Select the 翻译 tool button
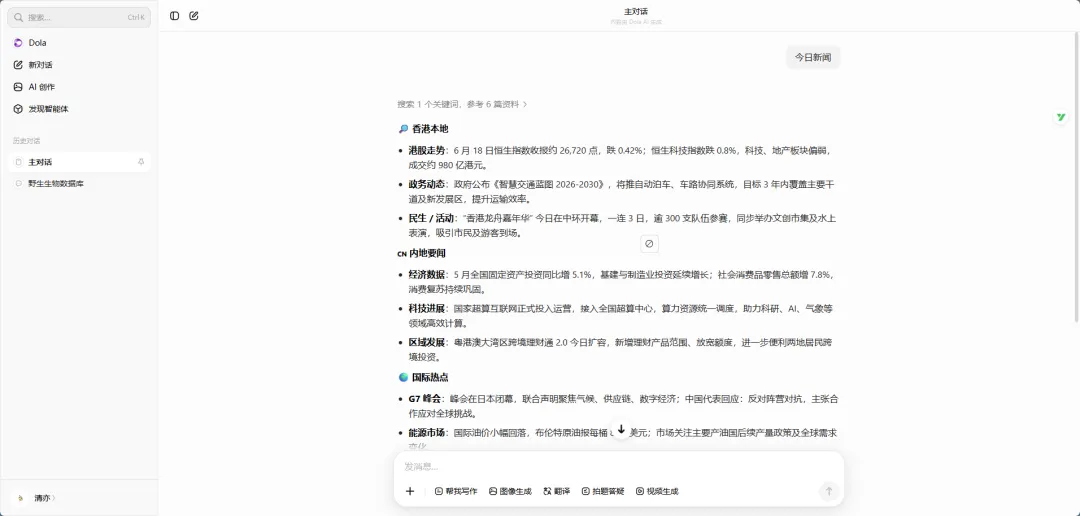Viewport: 1080px width, 516px height. (557, 491)
